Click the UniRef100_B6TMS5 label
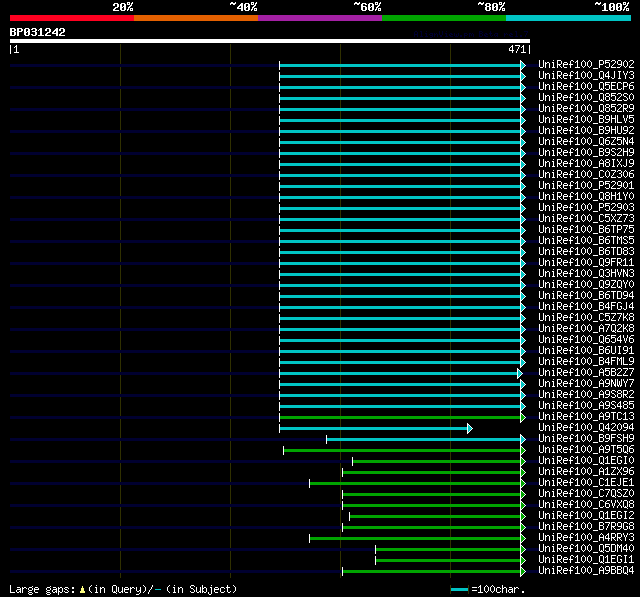 (586, 241)
